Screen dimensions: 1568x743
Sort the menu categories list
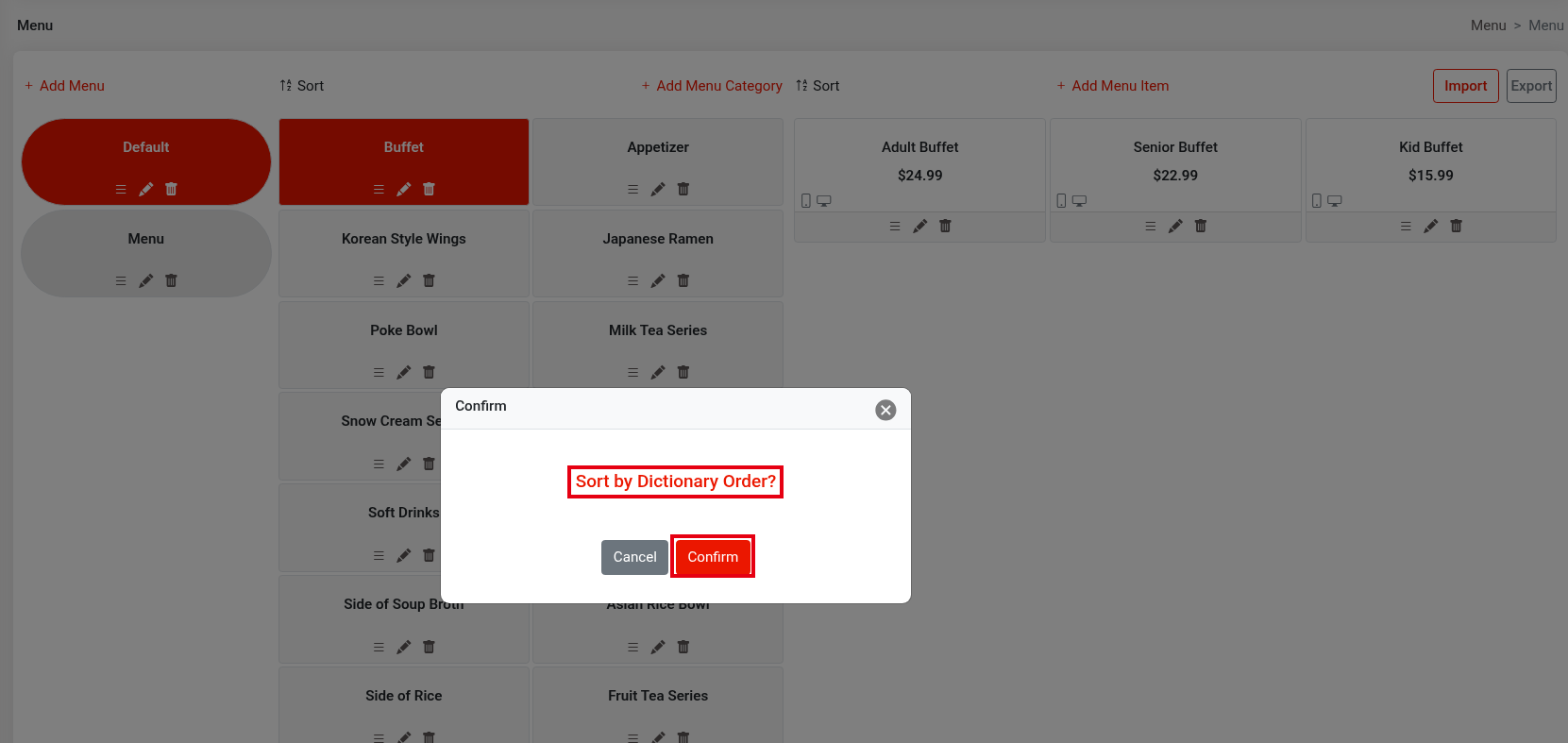pos(302,86)
